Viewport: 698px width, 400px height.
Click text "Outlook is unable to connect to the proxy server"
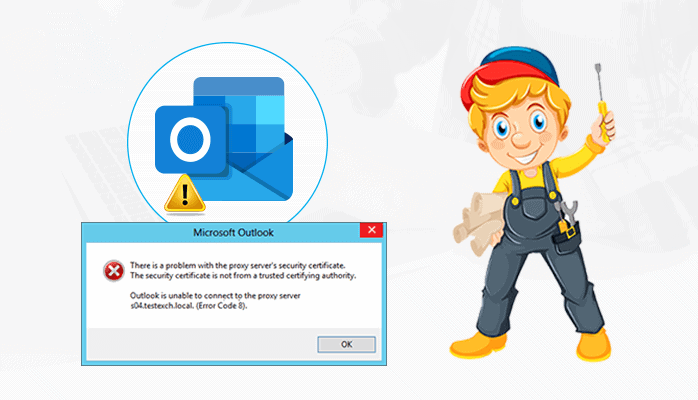(215, 295)
